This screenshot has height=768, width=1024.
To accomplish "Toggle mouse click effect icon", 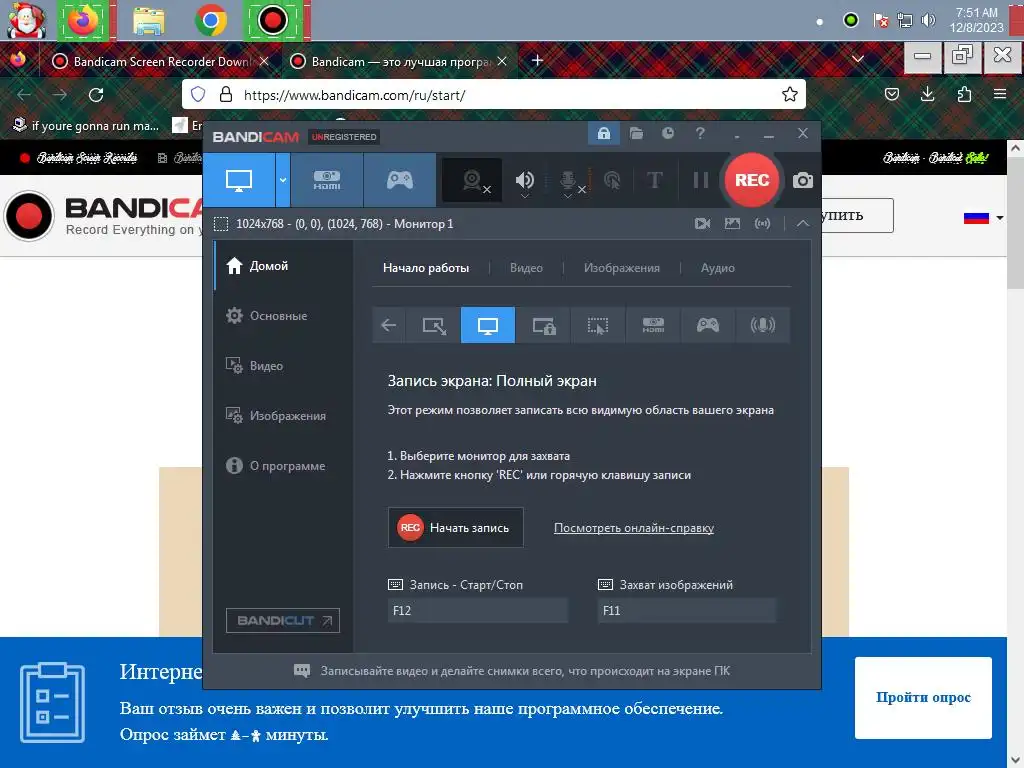I will coord(612,180).
